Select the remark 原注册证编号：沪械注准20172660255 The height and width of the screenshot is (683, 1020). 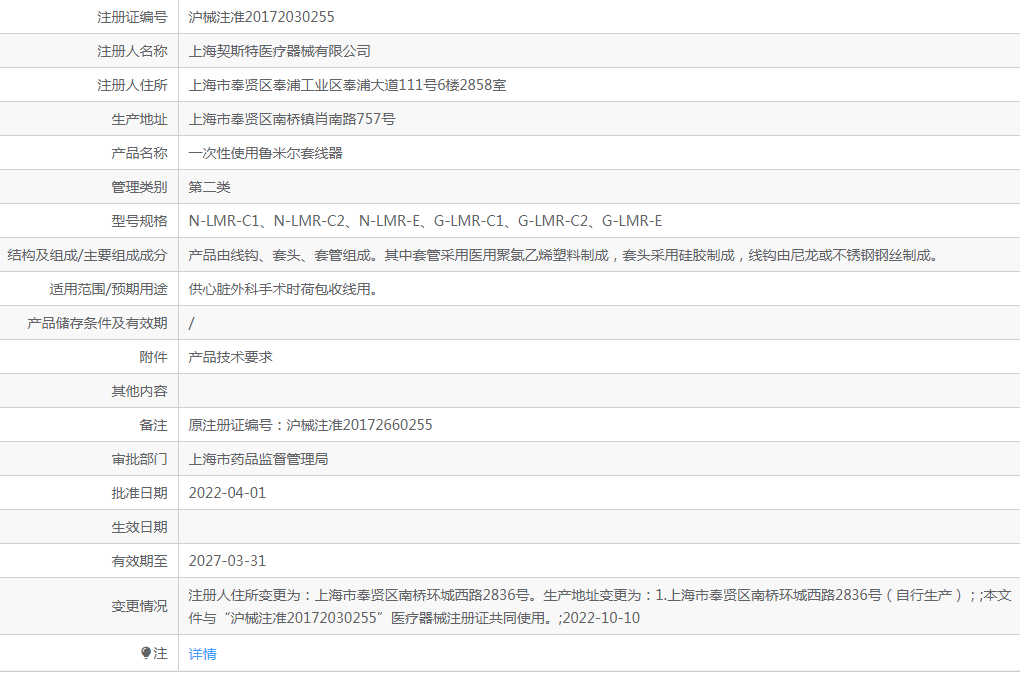pos(310,425)
